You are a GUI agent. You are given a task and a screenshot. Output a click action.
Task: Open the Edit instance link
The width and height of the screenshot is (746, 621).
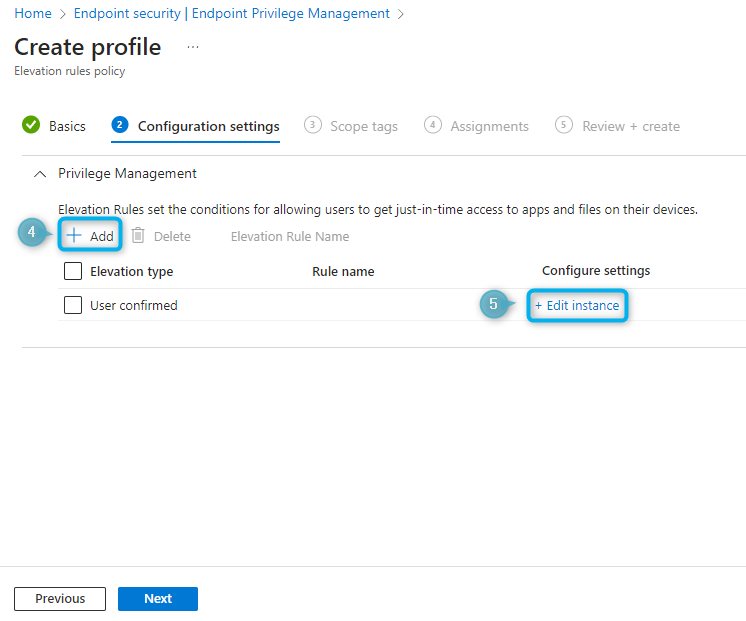[x=577, y=305]
